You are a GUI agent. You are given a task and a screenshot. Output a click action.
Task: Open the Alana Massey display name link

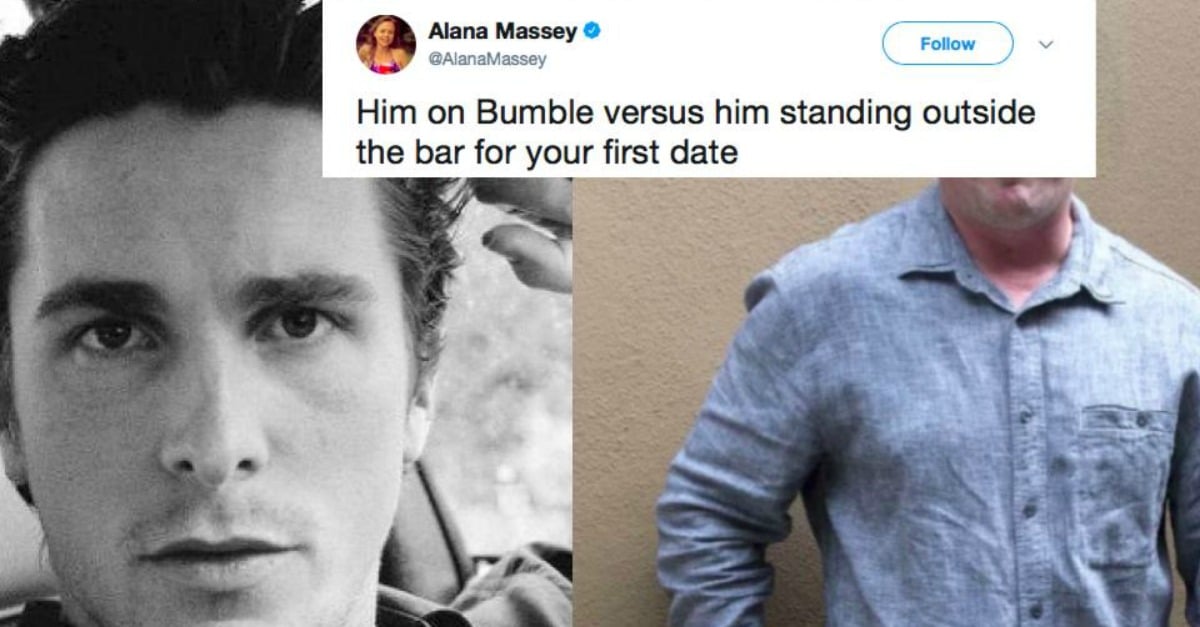[502, 32]
